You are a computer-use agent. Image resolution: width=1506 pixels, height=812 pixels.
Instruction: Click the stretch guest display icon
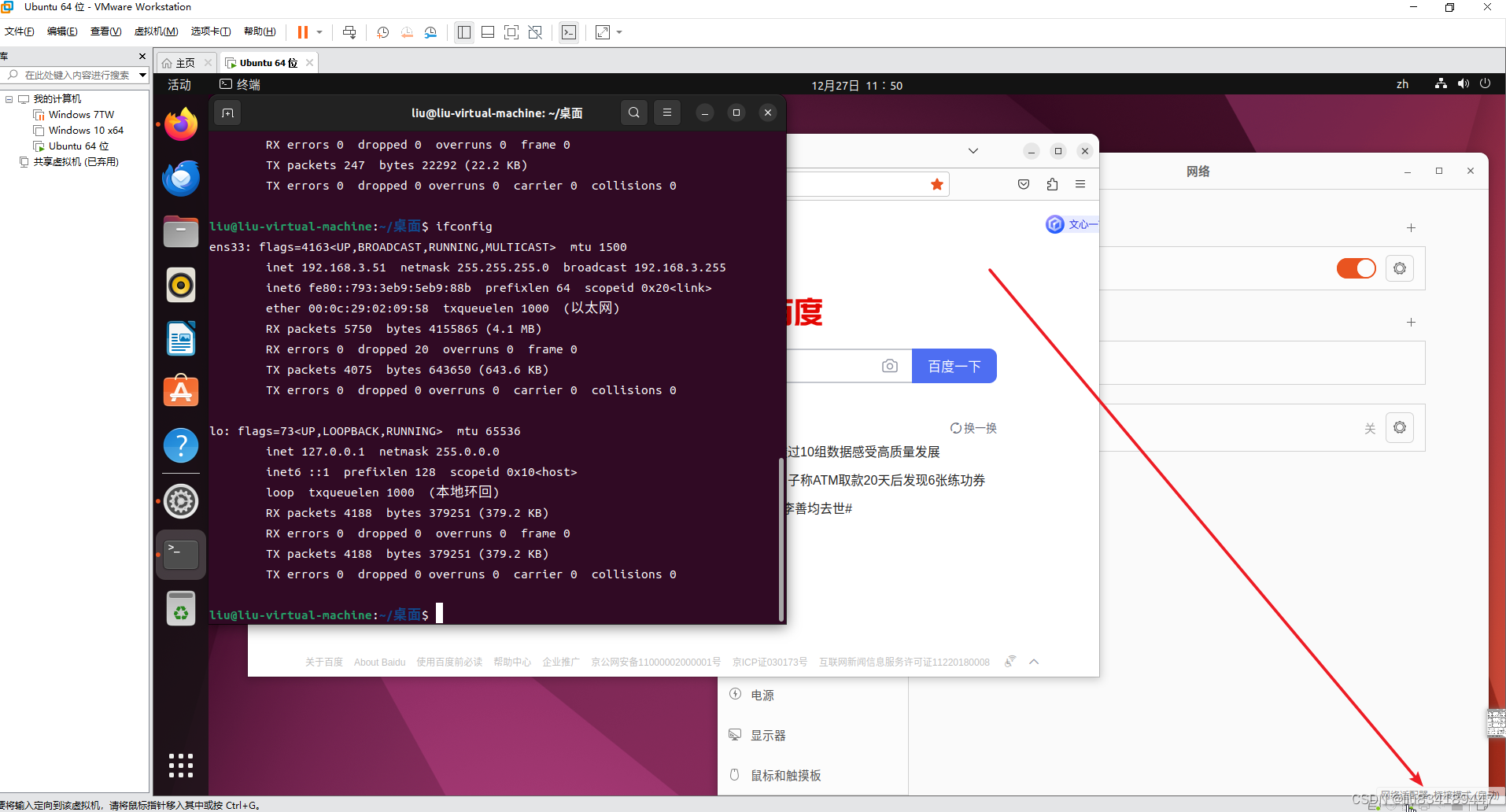point(603,32)
